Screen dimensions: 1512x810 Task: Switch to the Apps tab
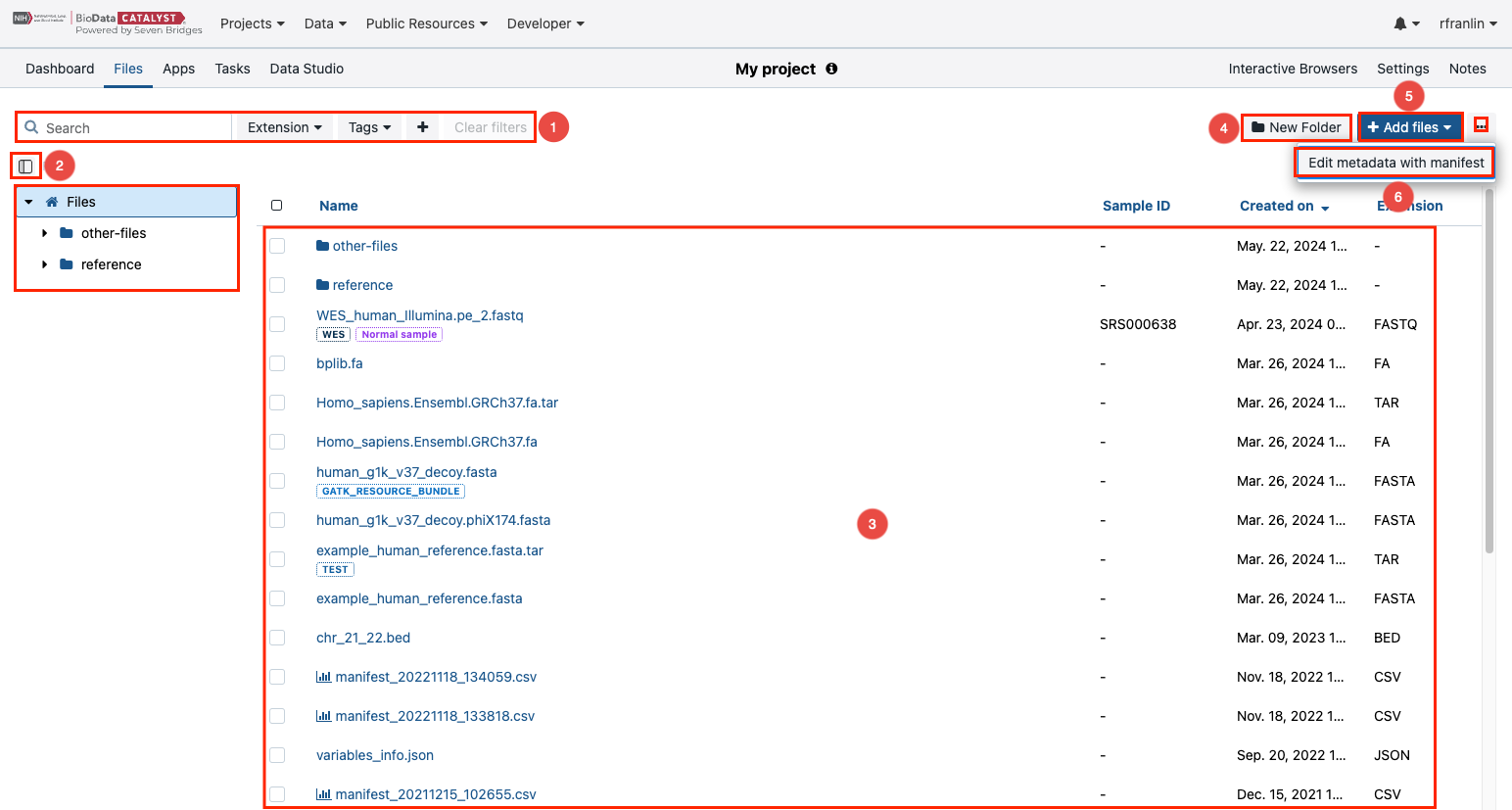pos(178,69)
